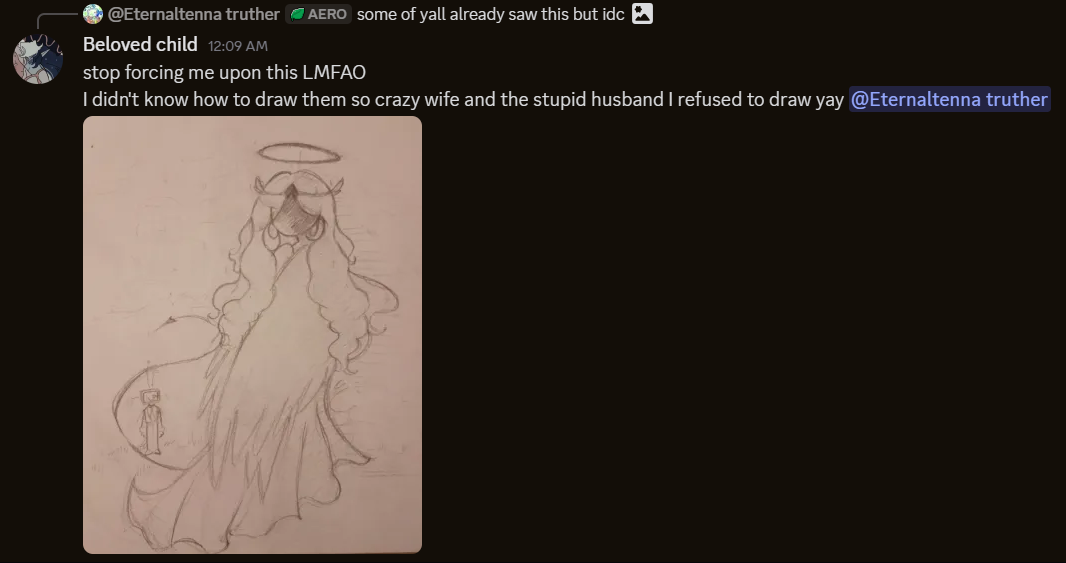
Task: Jump to replied message 'some of yall already saw this'
Action: pyautogui.click(x=490, y=14)
